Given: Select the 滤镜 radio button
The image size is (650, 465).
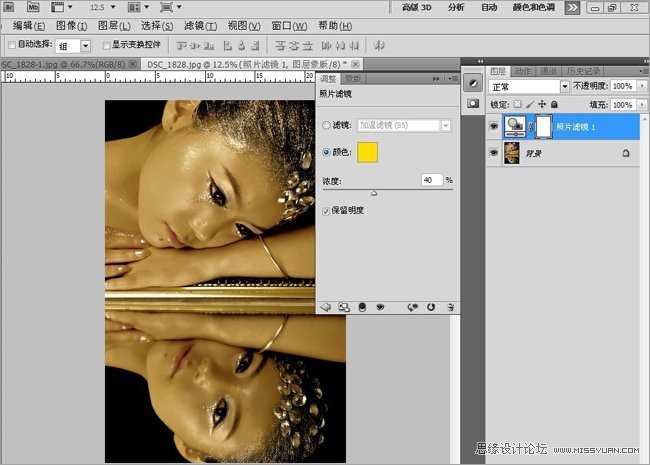Looking at the screenshot, I should [327, 125].
